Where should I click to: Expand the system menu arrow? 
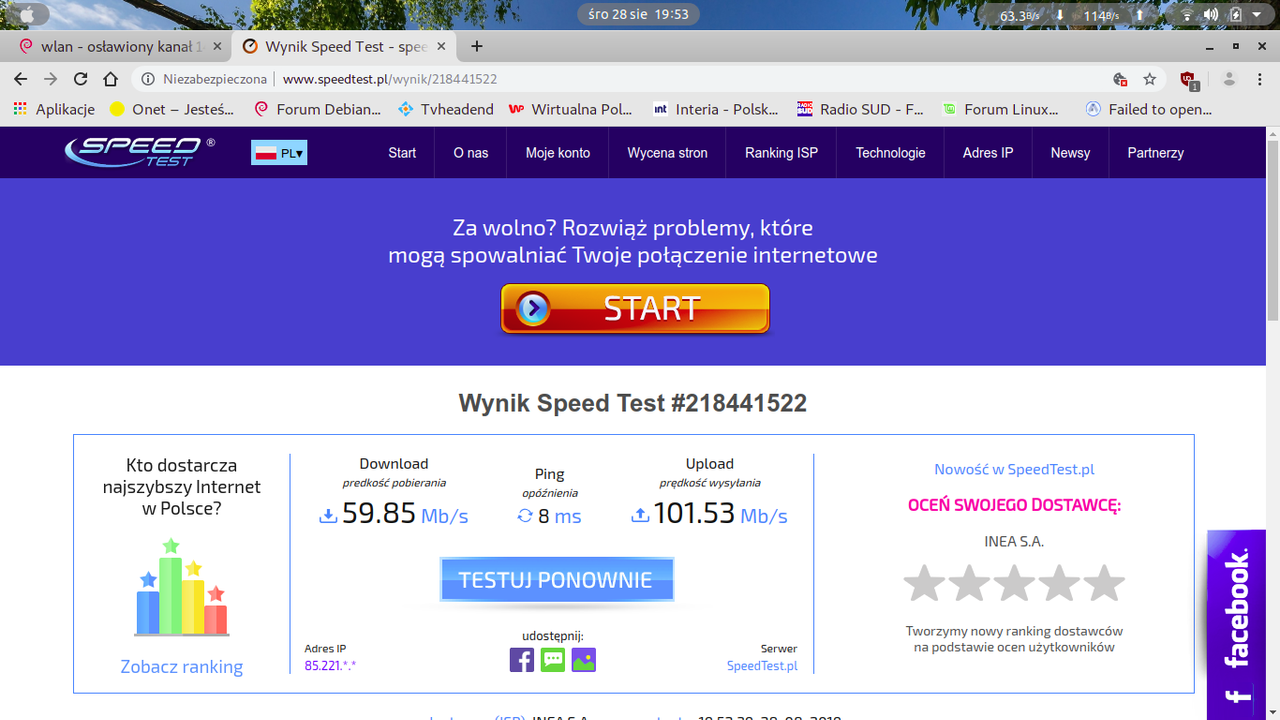(x=1256, y=15)
